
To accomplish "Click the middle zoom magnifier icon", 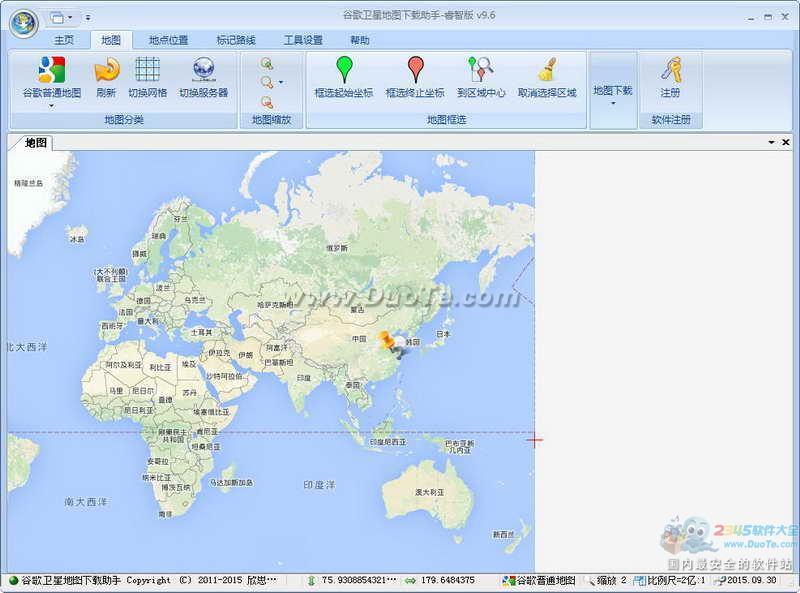I will tap(267, 83).
